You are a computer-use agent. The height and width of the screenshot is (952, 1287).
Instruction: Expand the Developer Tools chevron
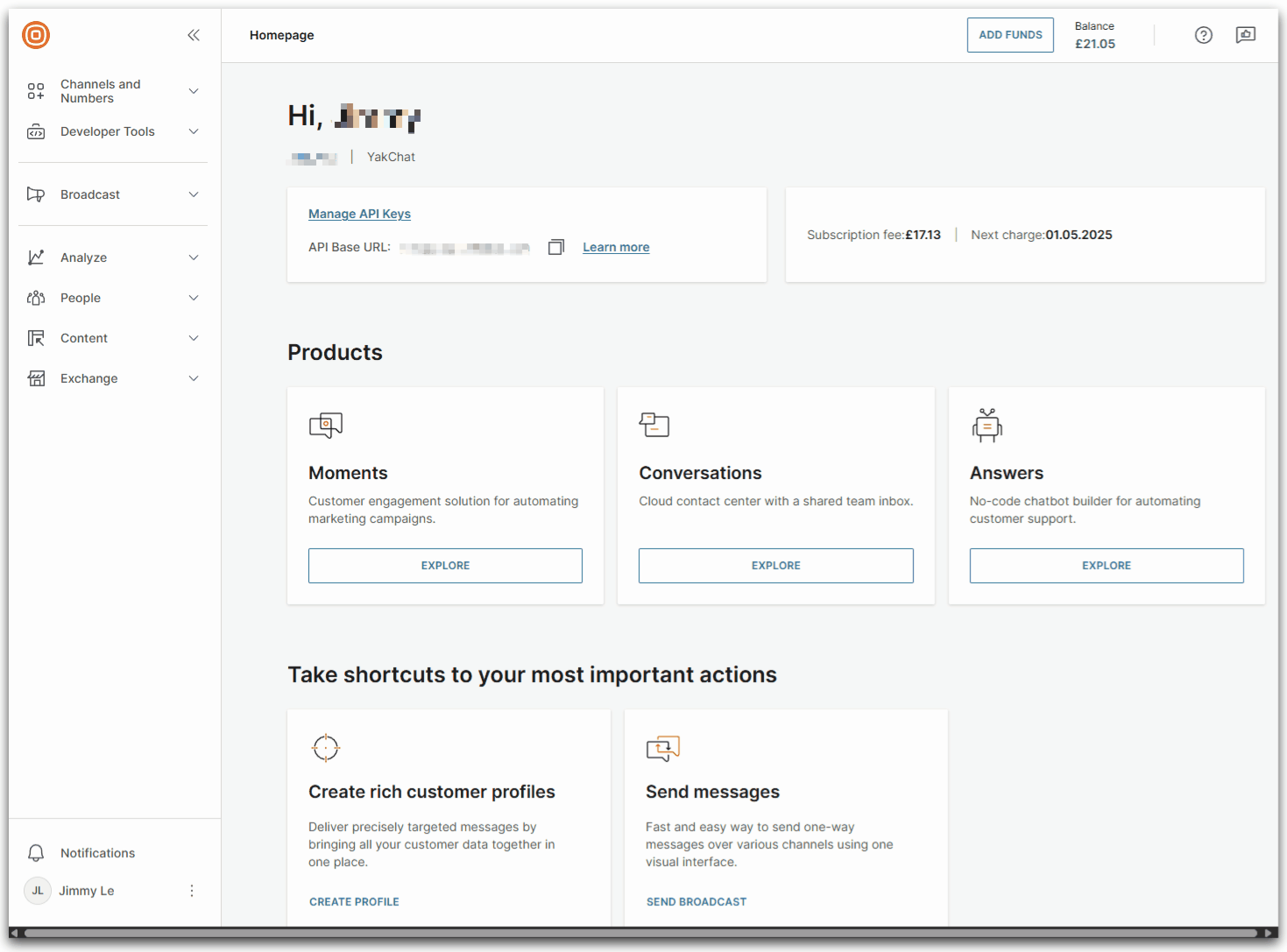(x=194, y=131)
